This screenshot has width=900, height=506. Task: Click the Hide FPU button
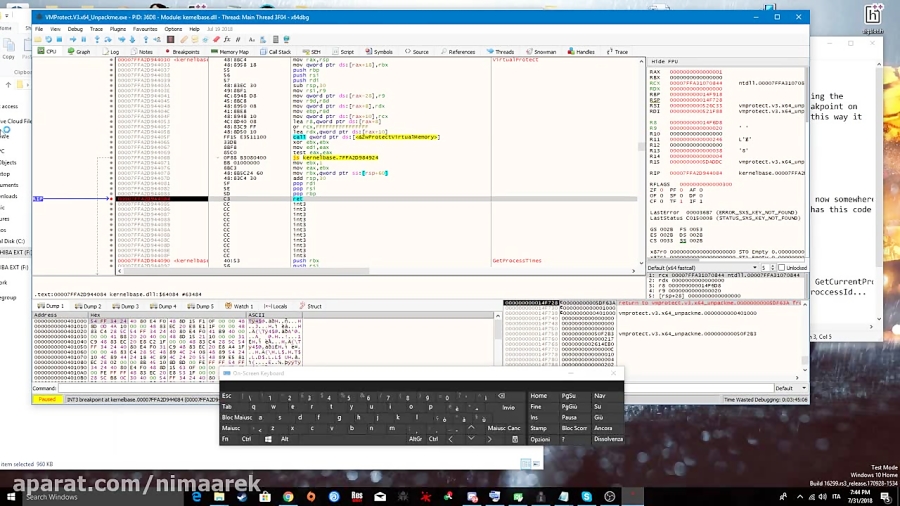click(x=665, y=61)
